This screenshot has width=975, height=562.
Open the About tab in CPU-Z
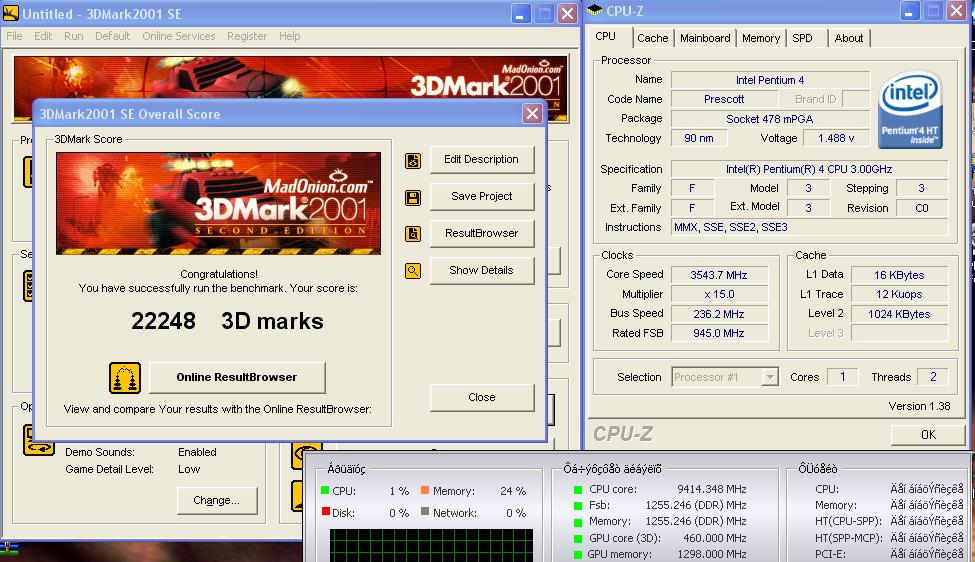click(849, 38)
